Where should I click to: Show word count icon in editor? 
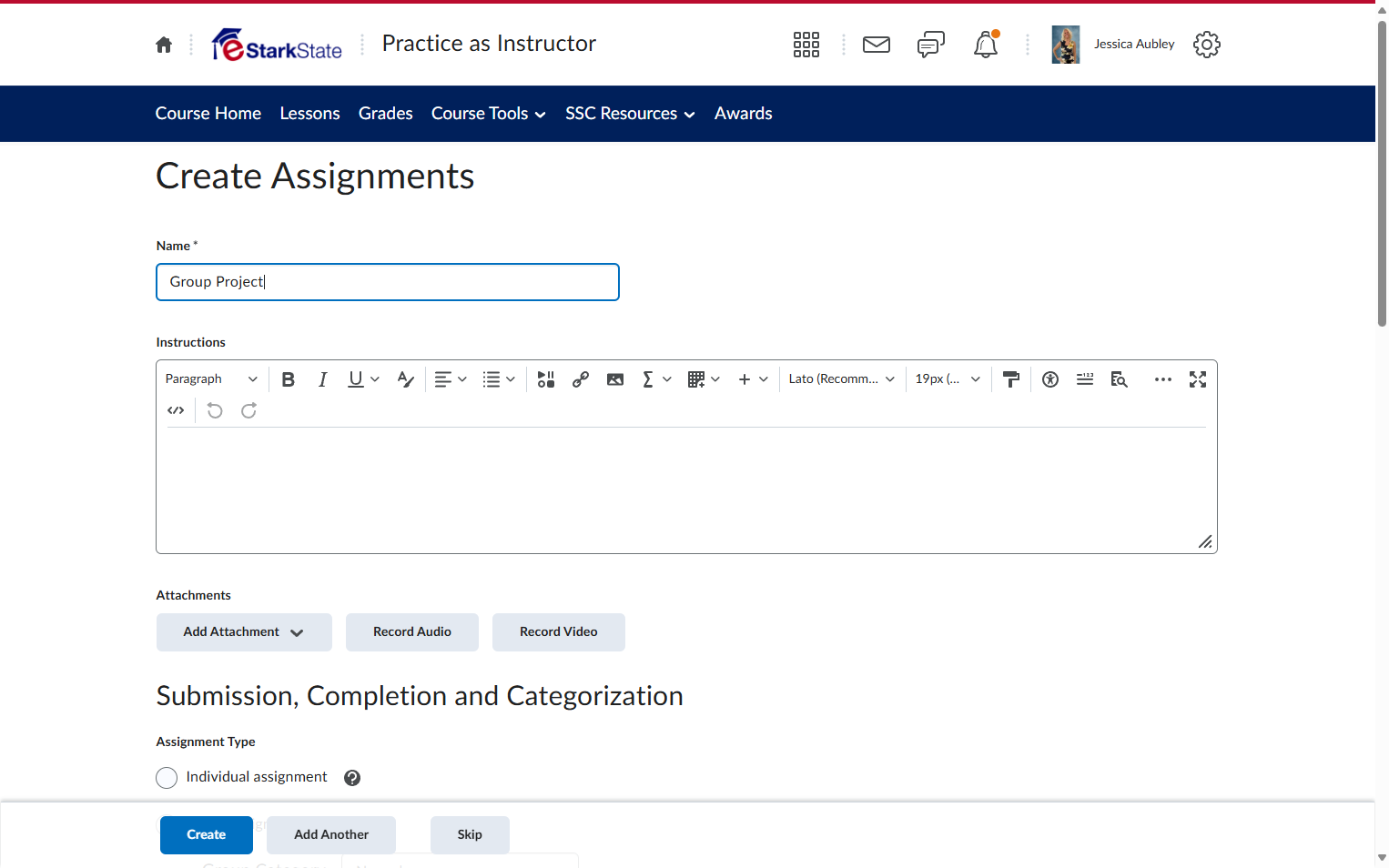pyautogui.click(x=1085, y=379)
